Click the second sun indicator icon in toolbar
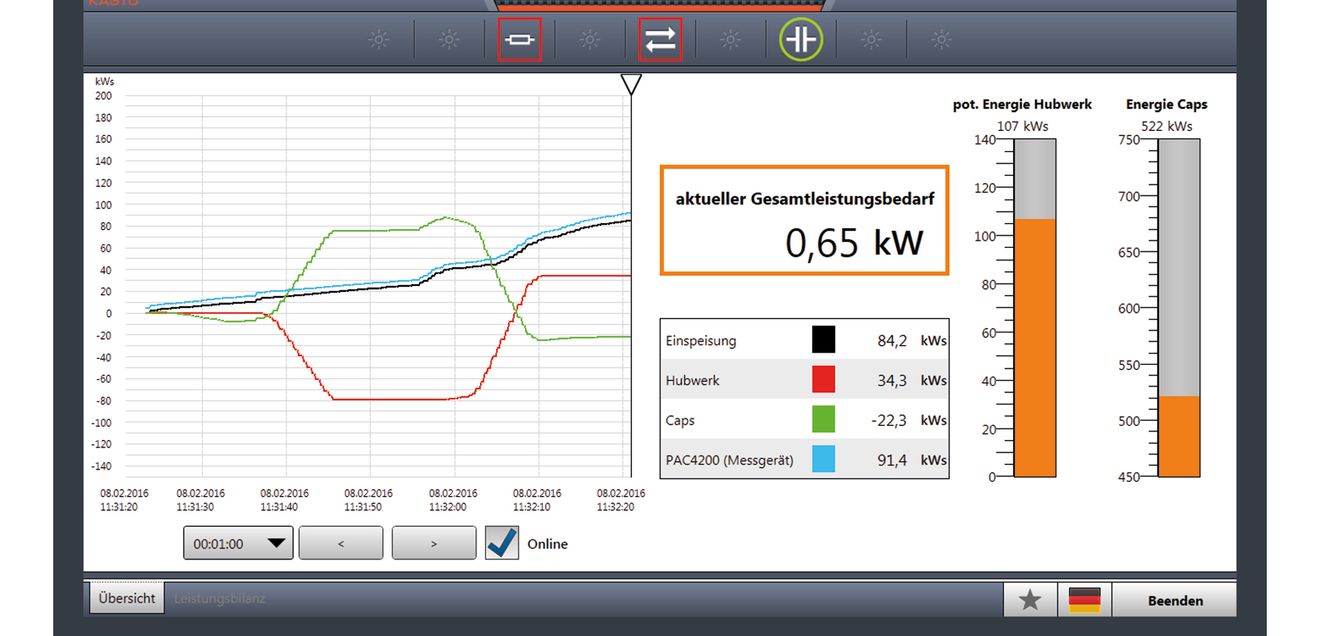 [x=449, y=40]
